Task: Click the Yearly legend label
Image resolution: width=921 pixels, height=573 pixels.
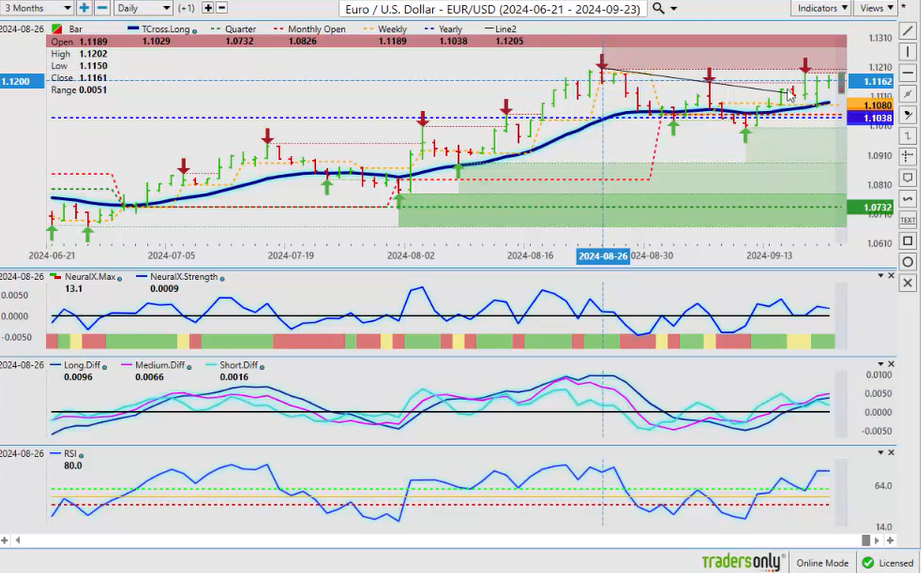Action: [x=451, y=29]
